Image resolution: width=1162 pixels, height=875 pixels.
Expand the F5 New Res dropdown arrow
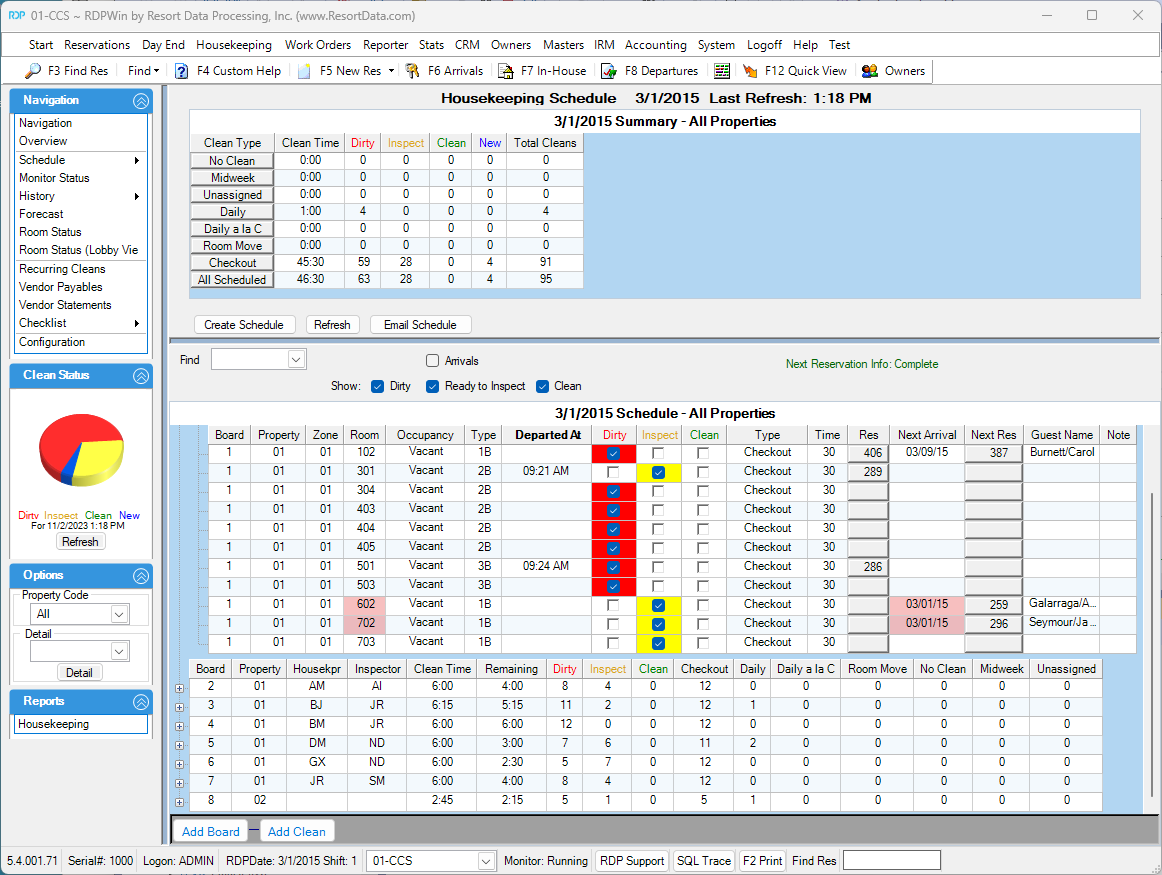(x=391, y=71)
